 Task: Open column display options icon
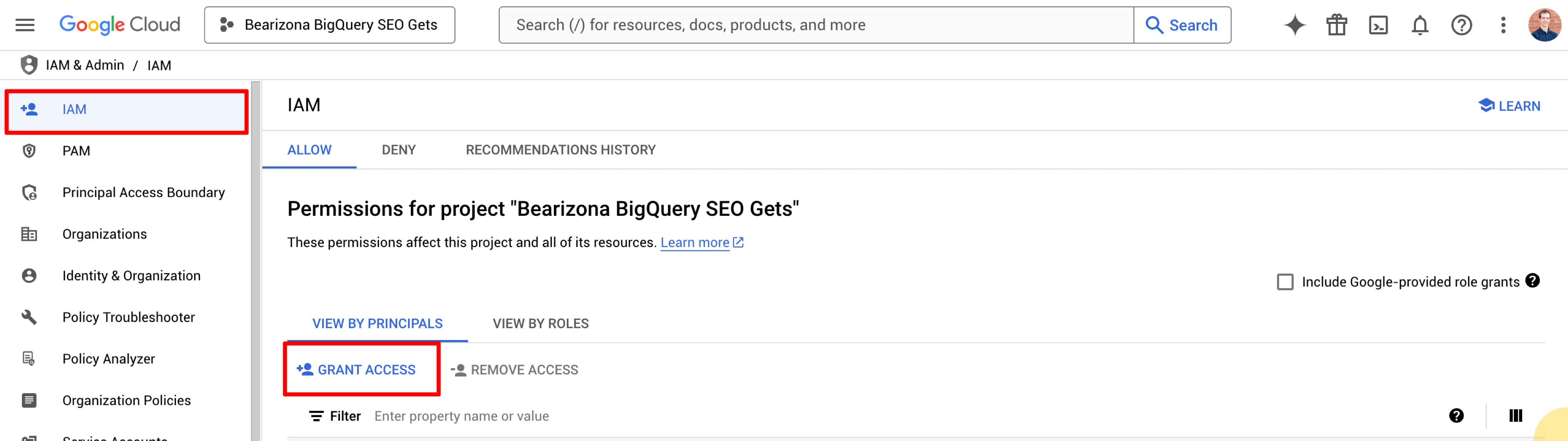tap(1515, 416)
